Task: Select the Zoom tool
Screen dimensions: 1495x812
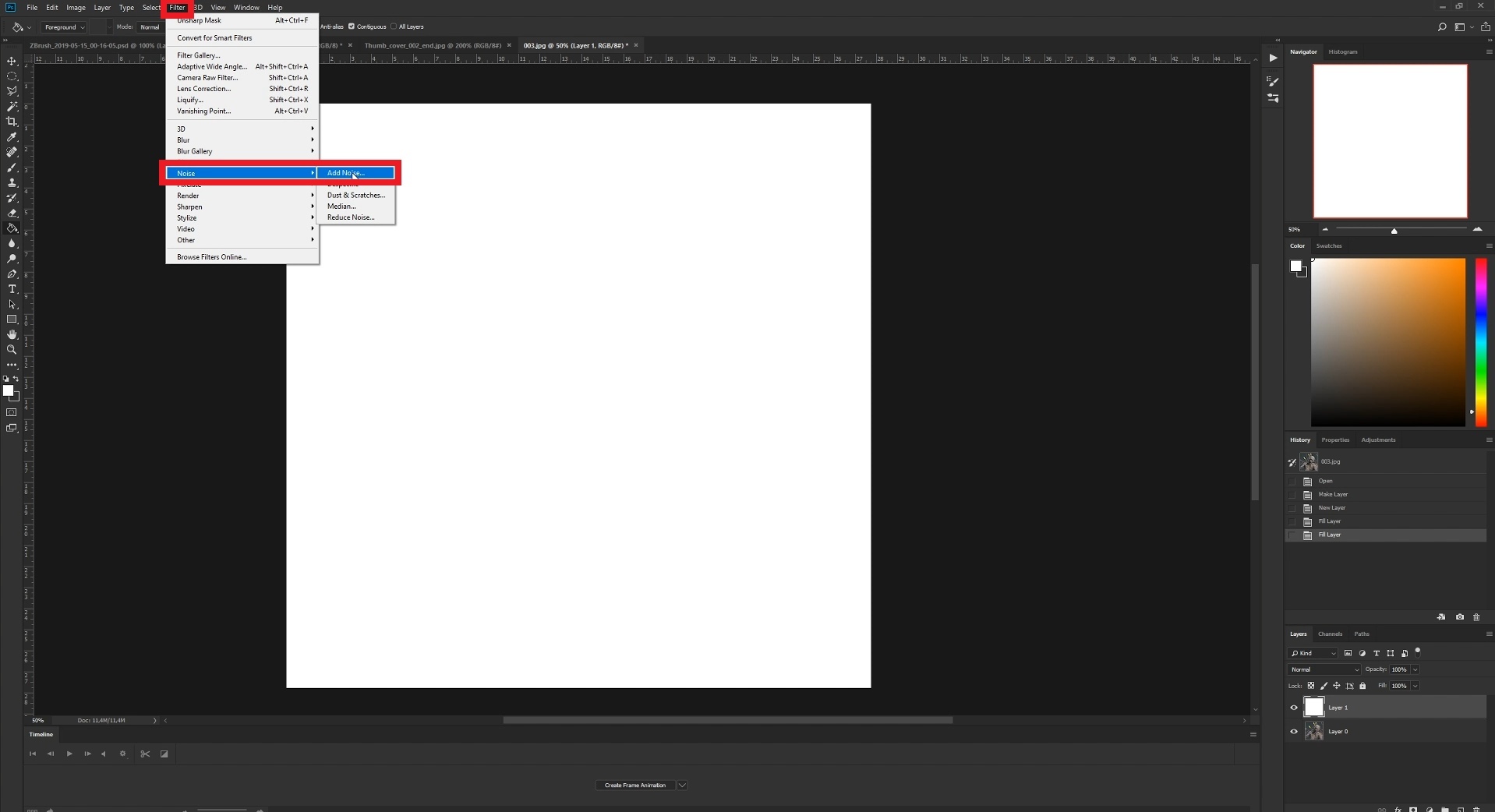Action: [12, 350]
